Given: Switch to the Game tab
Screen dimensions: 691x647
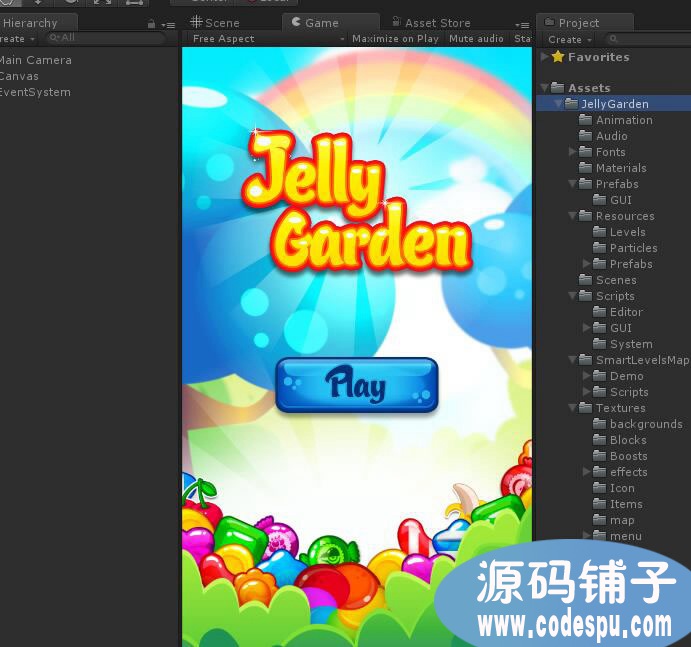Looking at the screenshot, I should pyautogui.click(x=331, y=22).
